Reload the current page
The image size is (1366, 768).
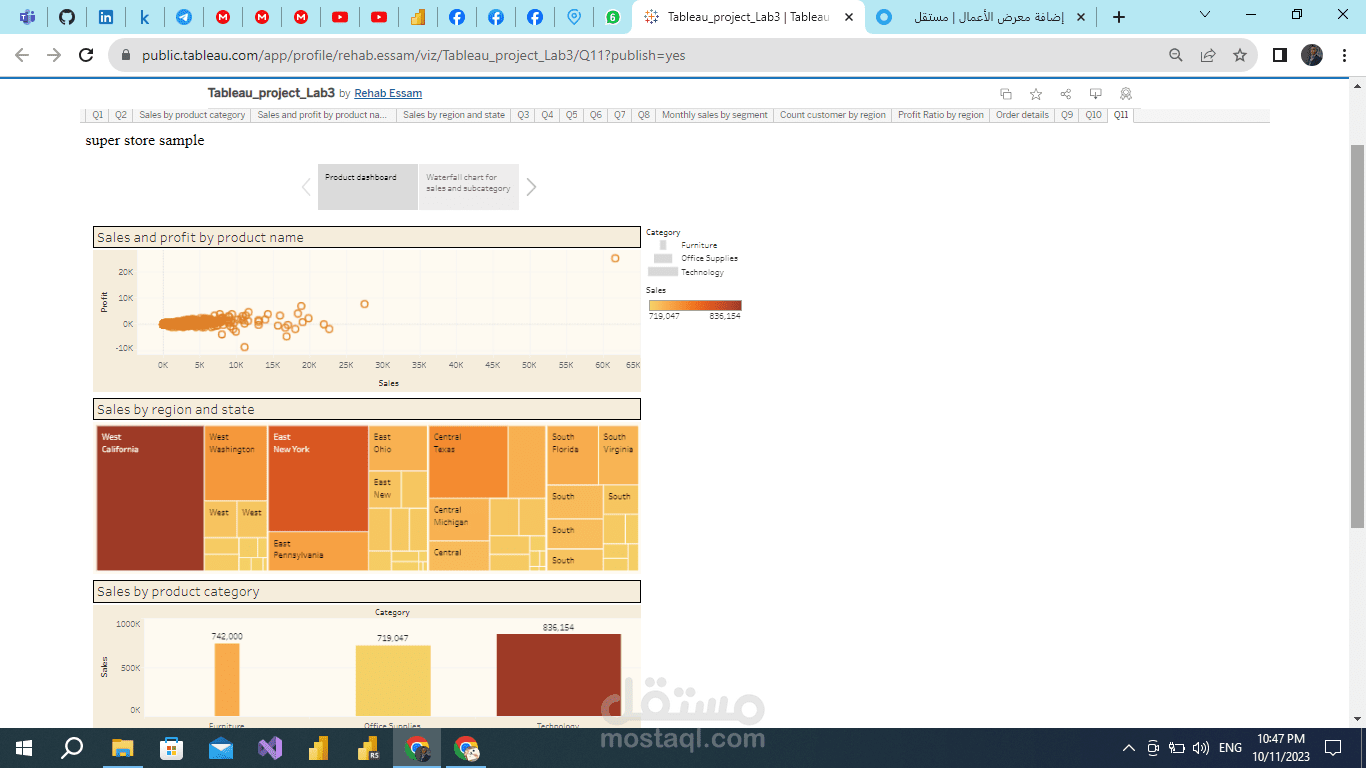pyautogui.click(x=86, y=55)
